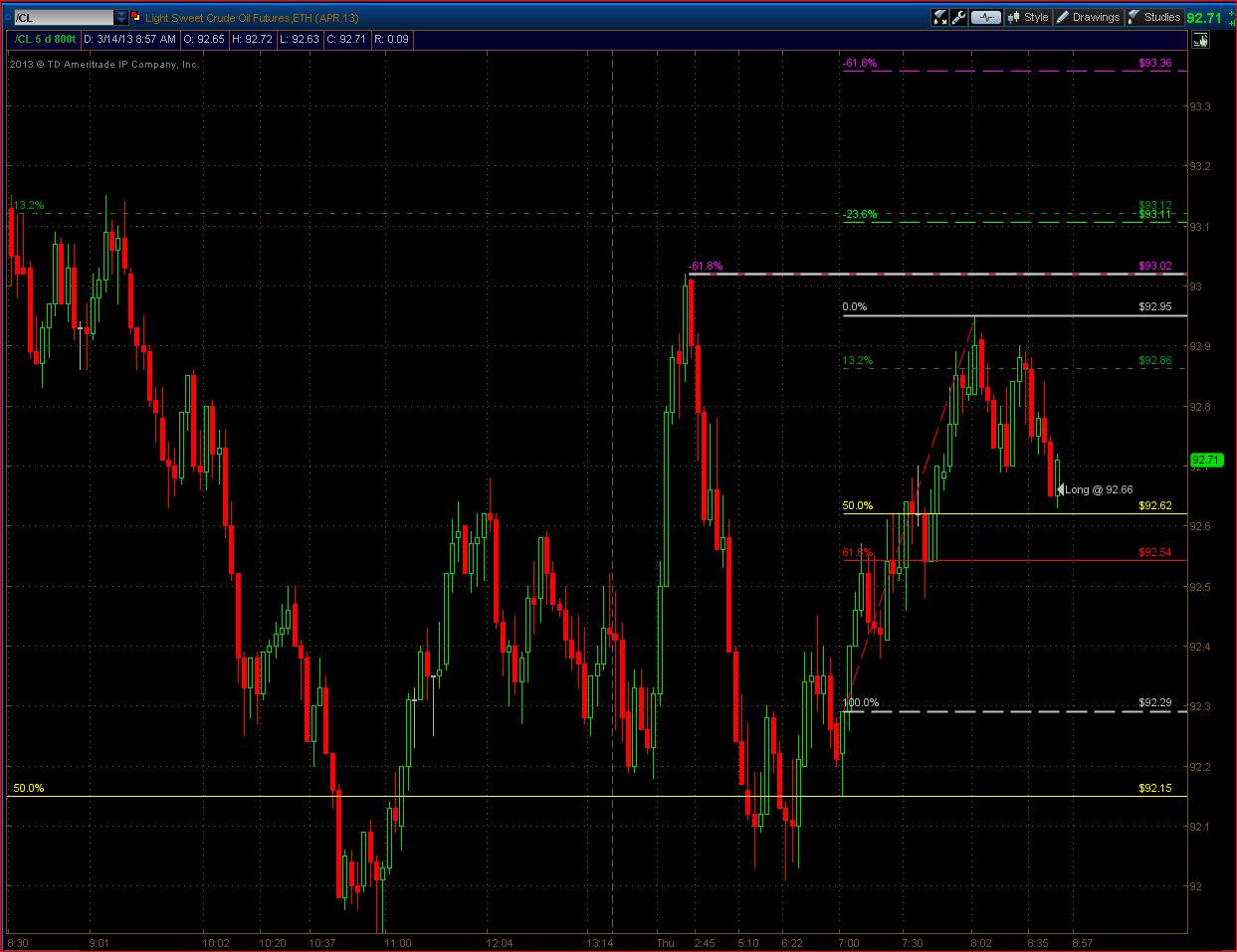1237x952 pixels.
Task: Open the Drawings menu
Action: coord(1088,17)
